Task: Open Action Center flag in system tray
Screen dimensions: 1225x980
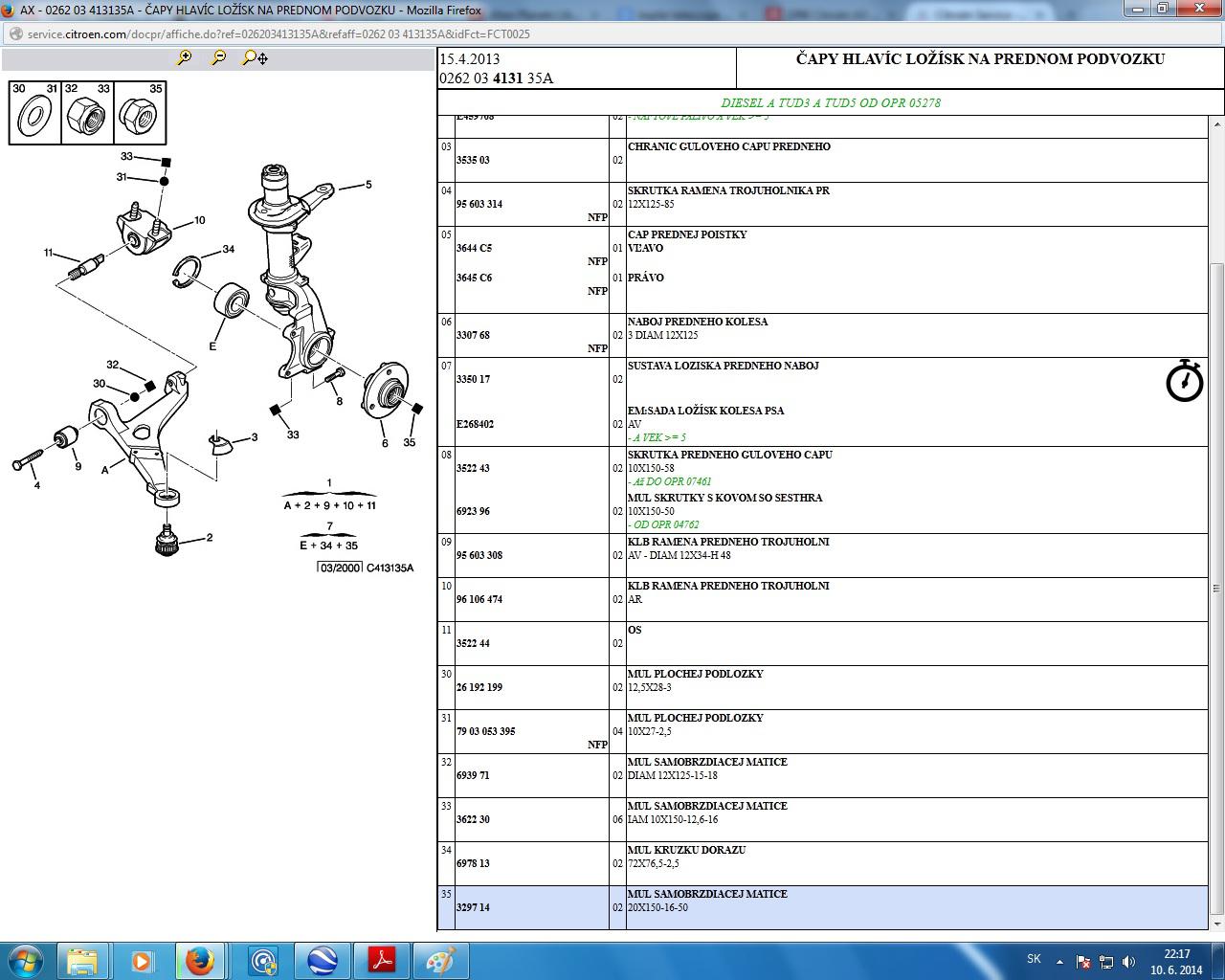Action: point(1083,961)
